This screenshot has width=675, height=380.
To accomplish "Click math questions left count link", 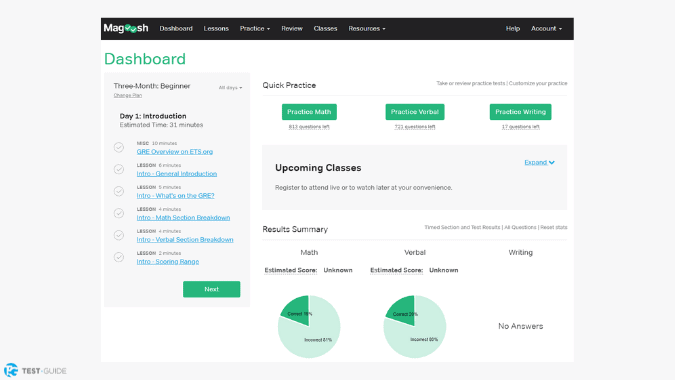I will click(309, 127).
